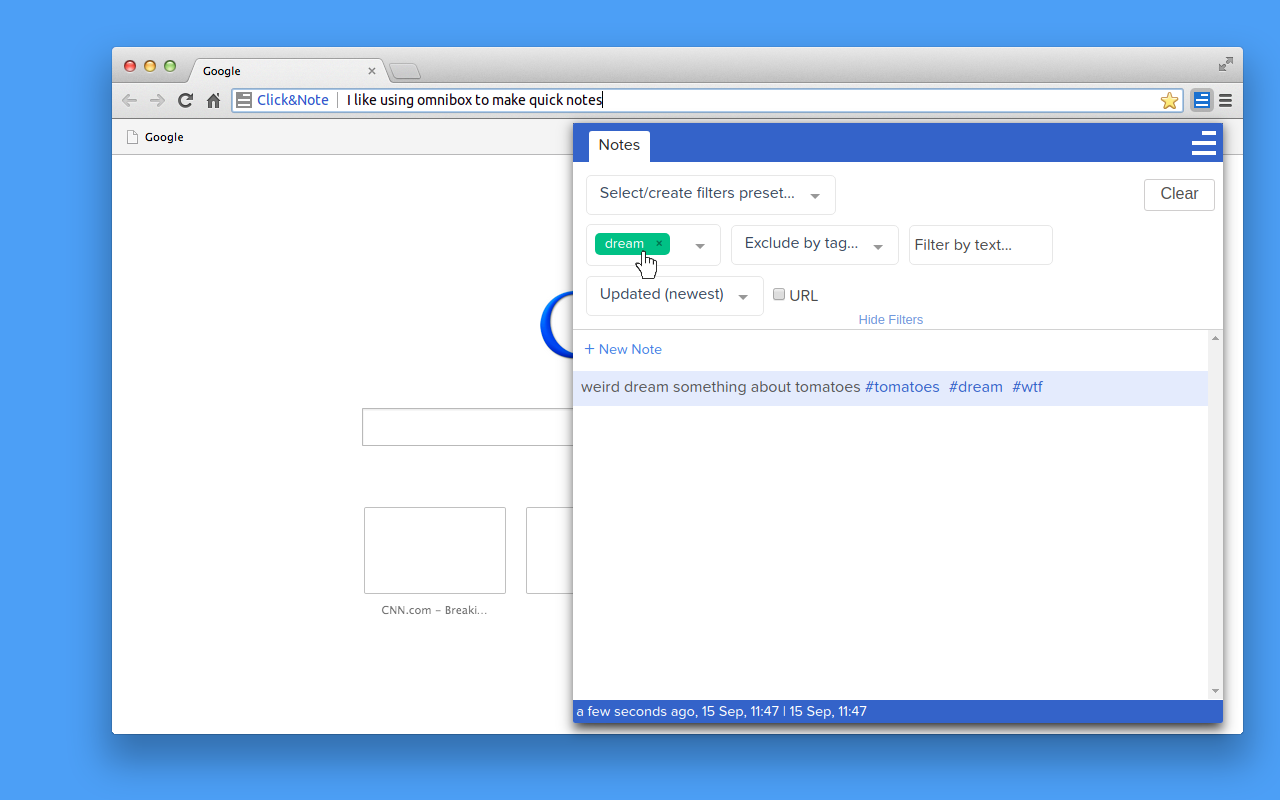Click the #tomatoes tag link
The image size is (1280, 800).
[902, 387]
